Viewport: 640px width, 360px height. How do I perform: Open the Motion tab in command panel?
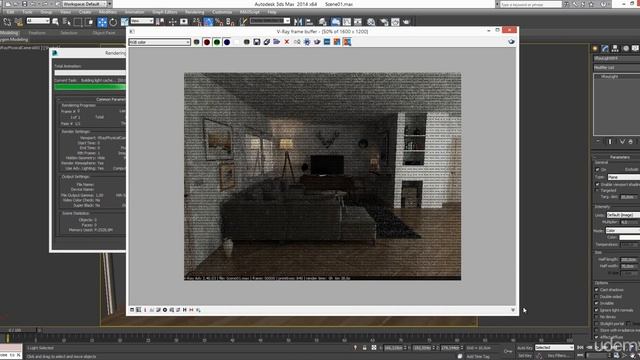(x=626, y=49)
